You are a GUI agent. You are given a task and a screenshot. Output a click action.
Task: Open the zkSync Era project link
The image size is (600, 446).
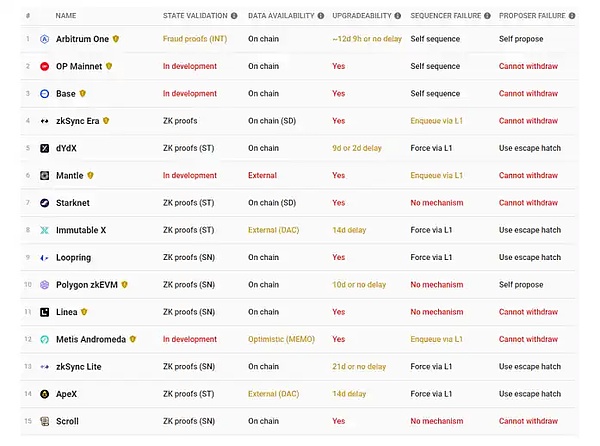coord(78,121)
